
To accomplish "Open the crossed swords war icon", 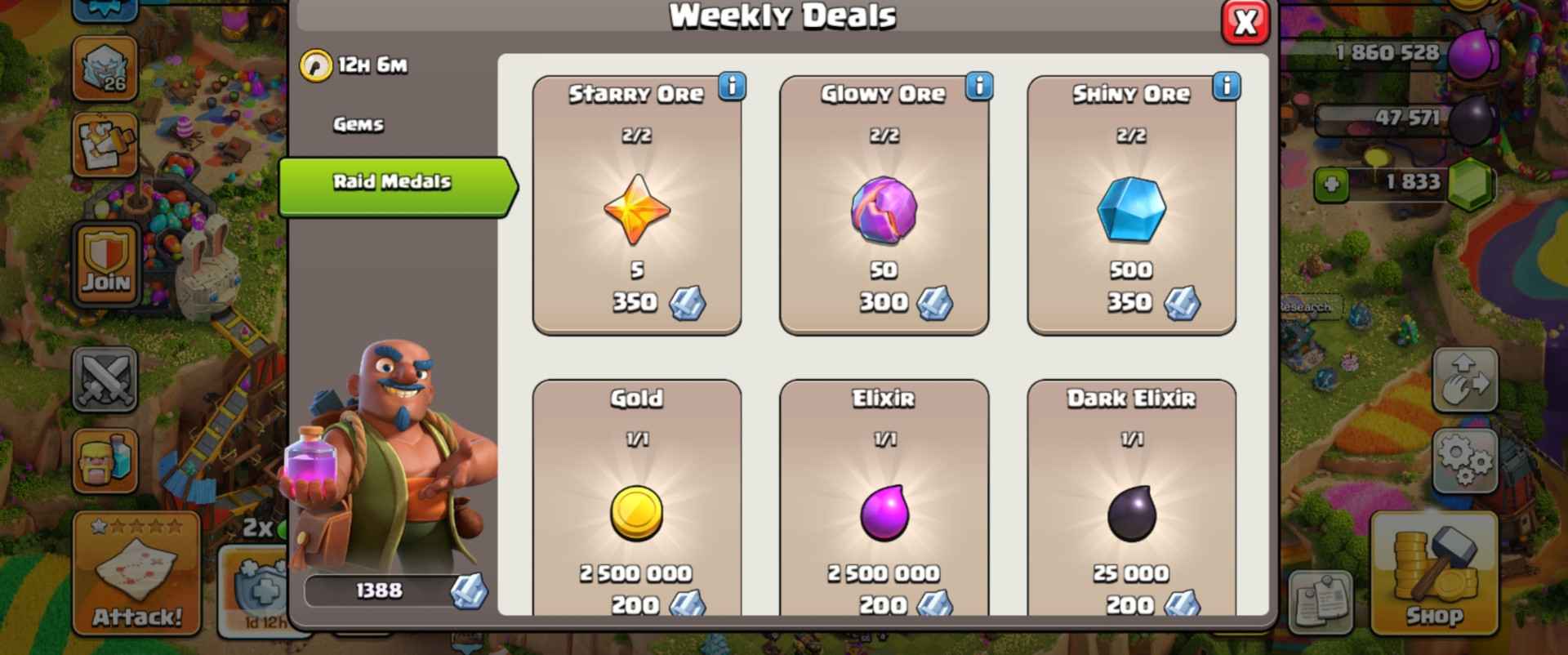I will 105,380.
